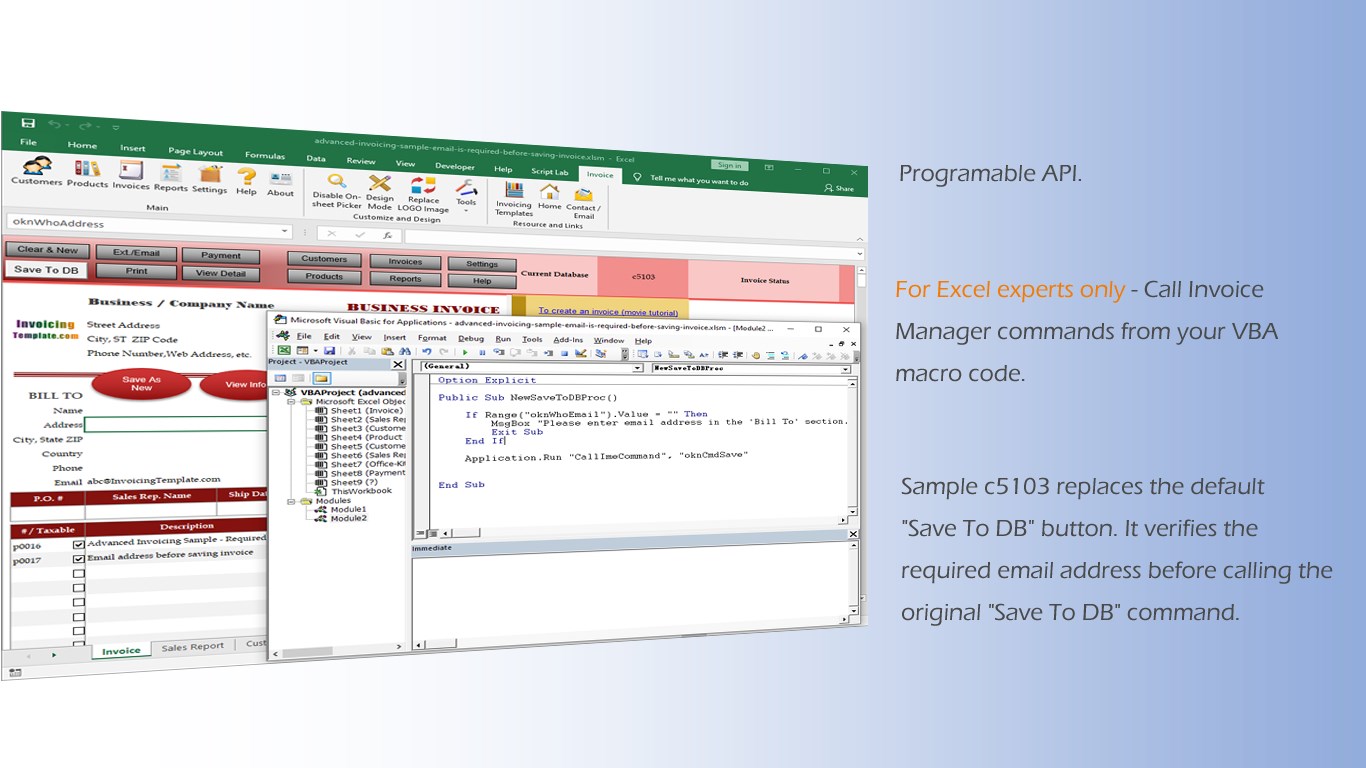Close the Project - VBAProject panel
1366x768 pixels.
pos(398,364)
